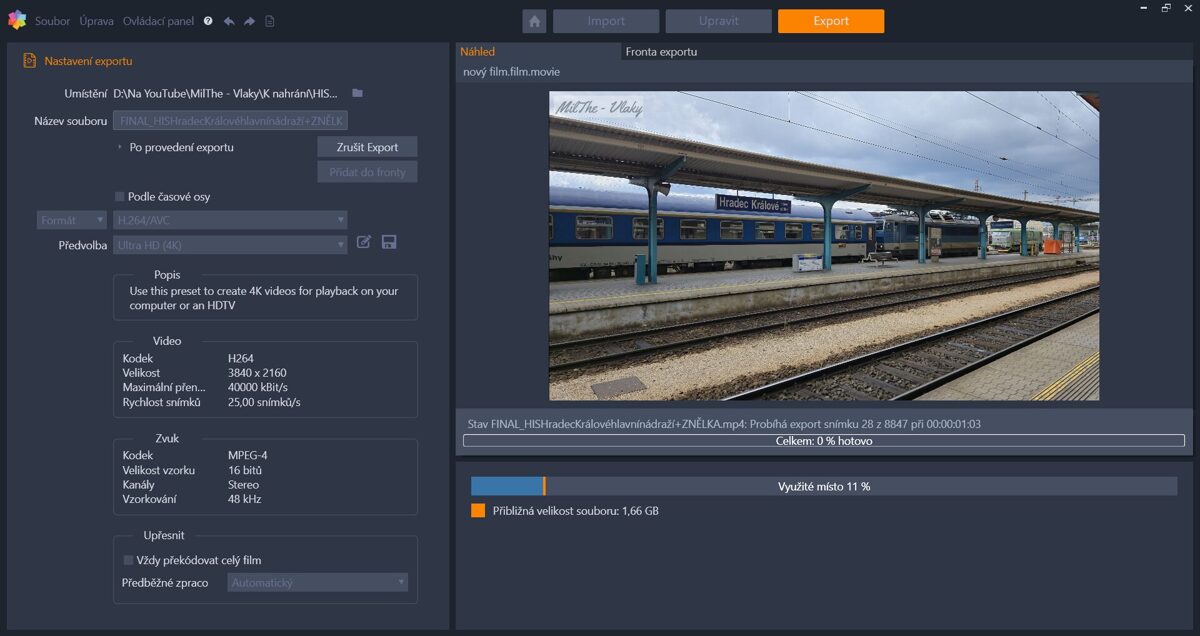Edit the preset using the pencil icon

coord(364,241)
